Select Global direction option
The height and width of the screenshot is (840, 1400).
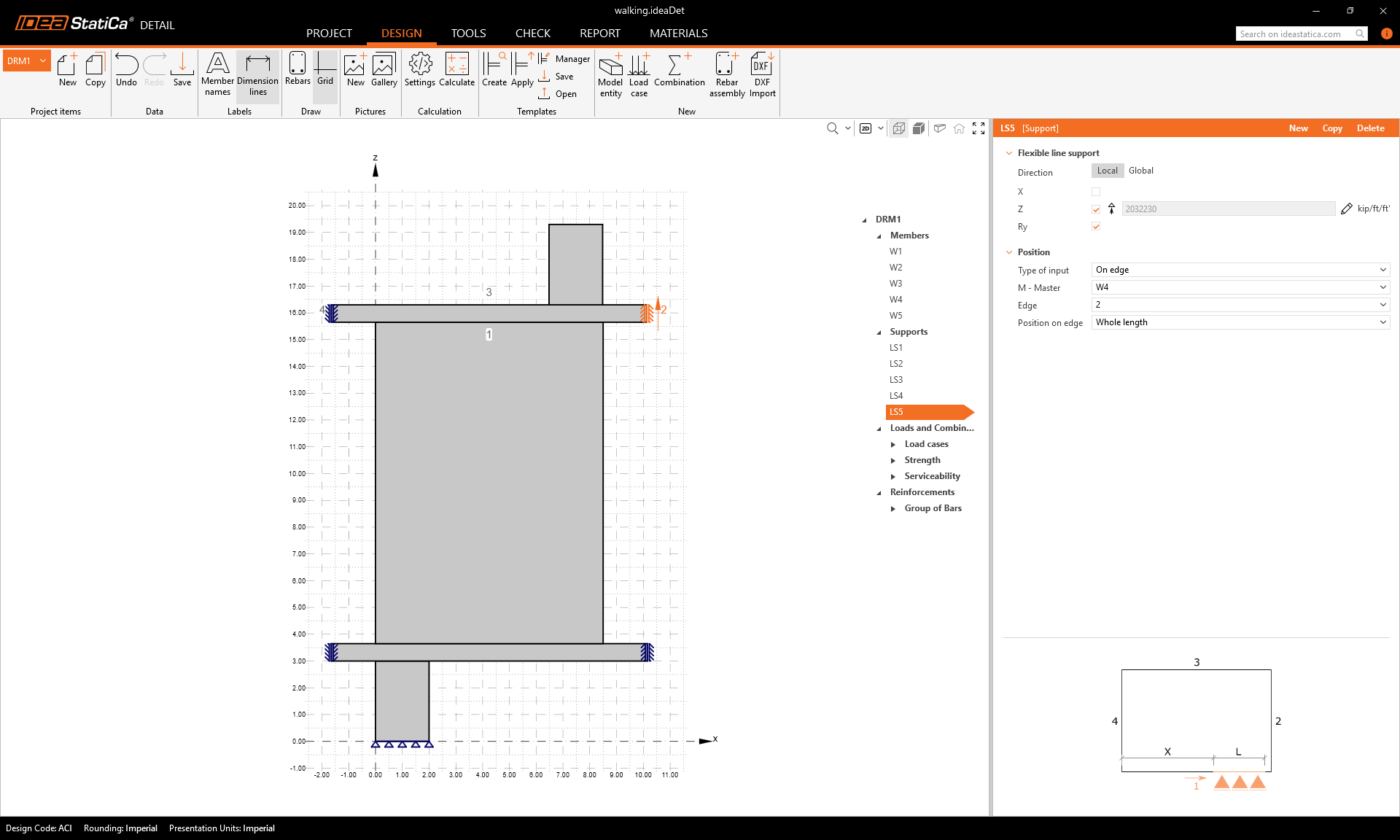[x=1140, y=171]
